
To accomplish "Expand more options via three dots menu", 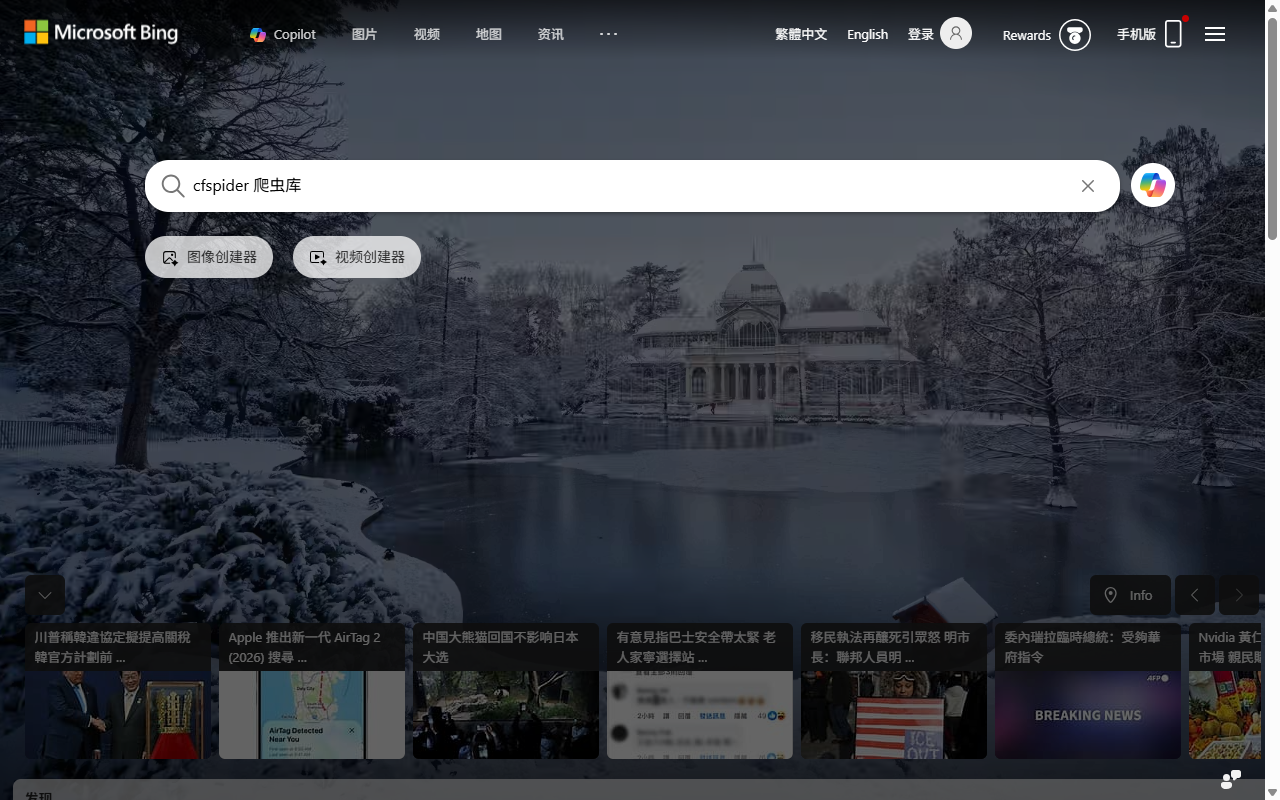I will click(608, 34).
